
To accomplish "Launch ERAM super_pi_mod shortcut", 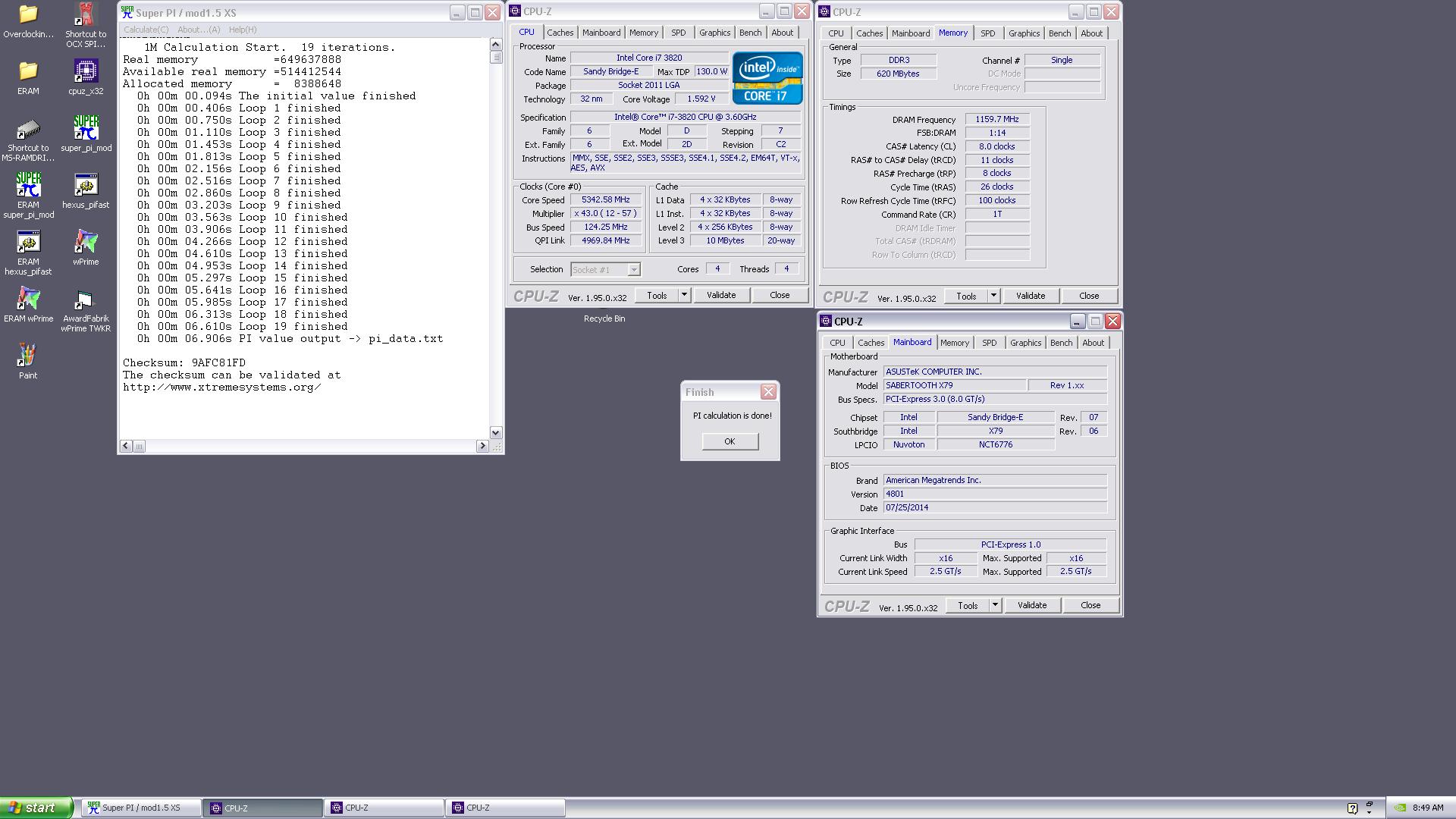I will coord(28,196).
